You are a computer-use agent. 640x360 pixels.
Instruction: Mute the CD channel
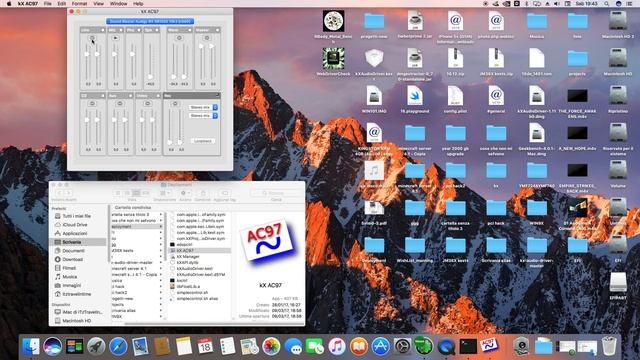pyautogui.click(x=92, y=103)
